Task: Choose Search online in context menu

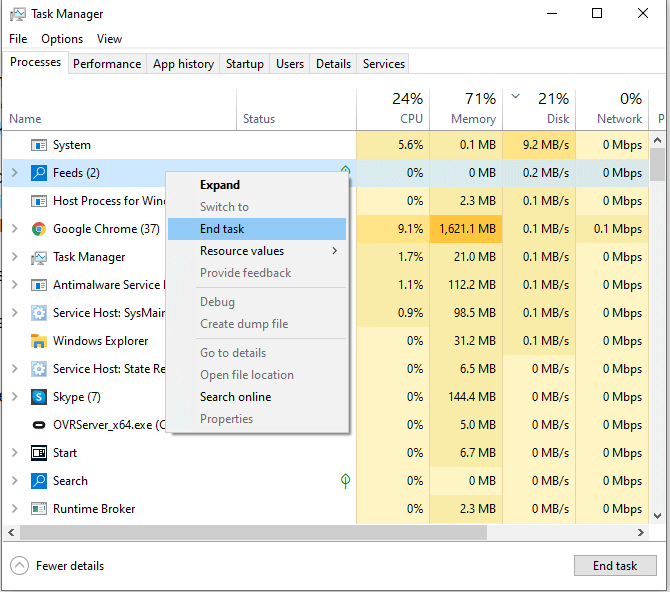Action: click(x=257, y=397)
